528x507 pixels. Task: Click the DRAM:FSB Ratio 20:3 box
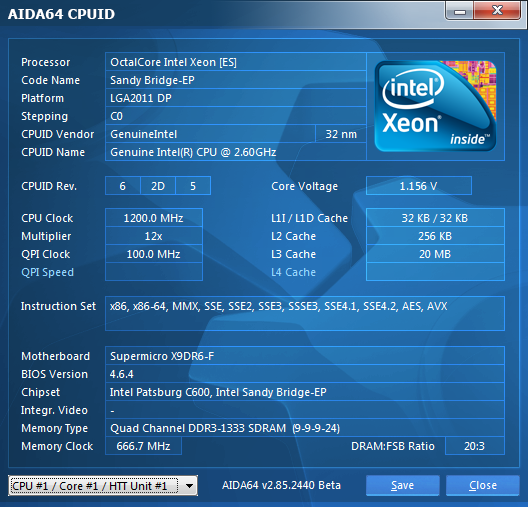click(x=474, y=446)
